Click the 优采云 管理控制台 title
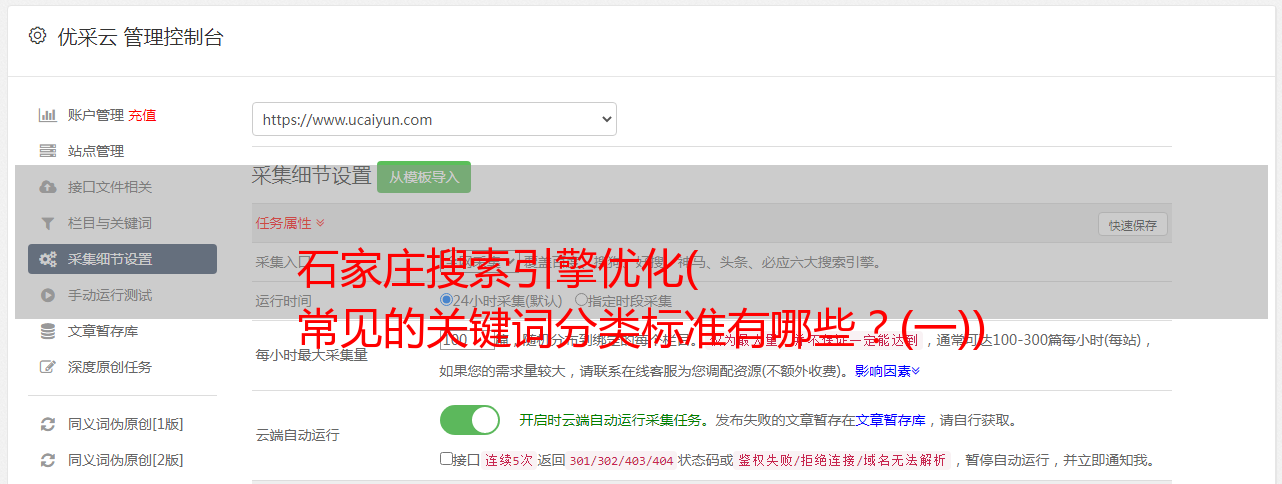Image resolution: width=1282 pixels, height=484 pixels. point(140,37)
